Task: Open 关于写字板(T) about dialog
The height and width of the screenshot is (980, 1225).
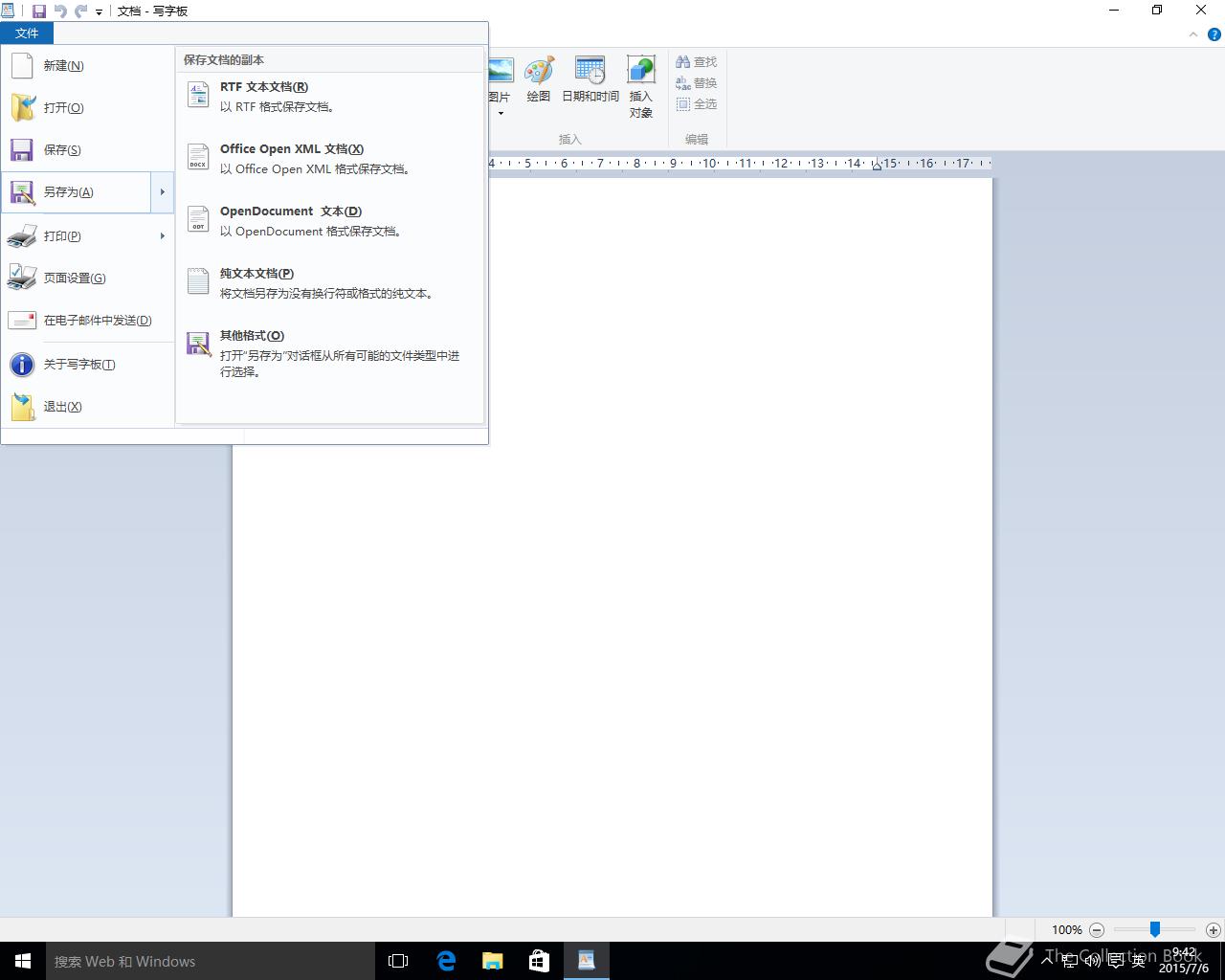Action: (87, 365)
